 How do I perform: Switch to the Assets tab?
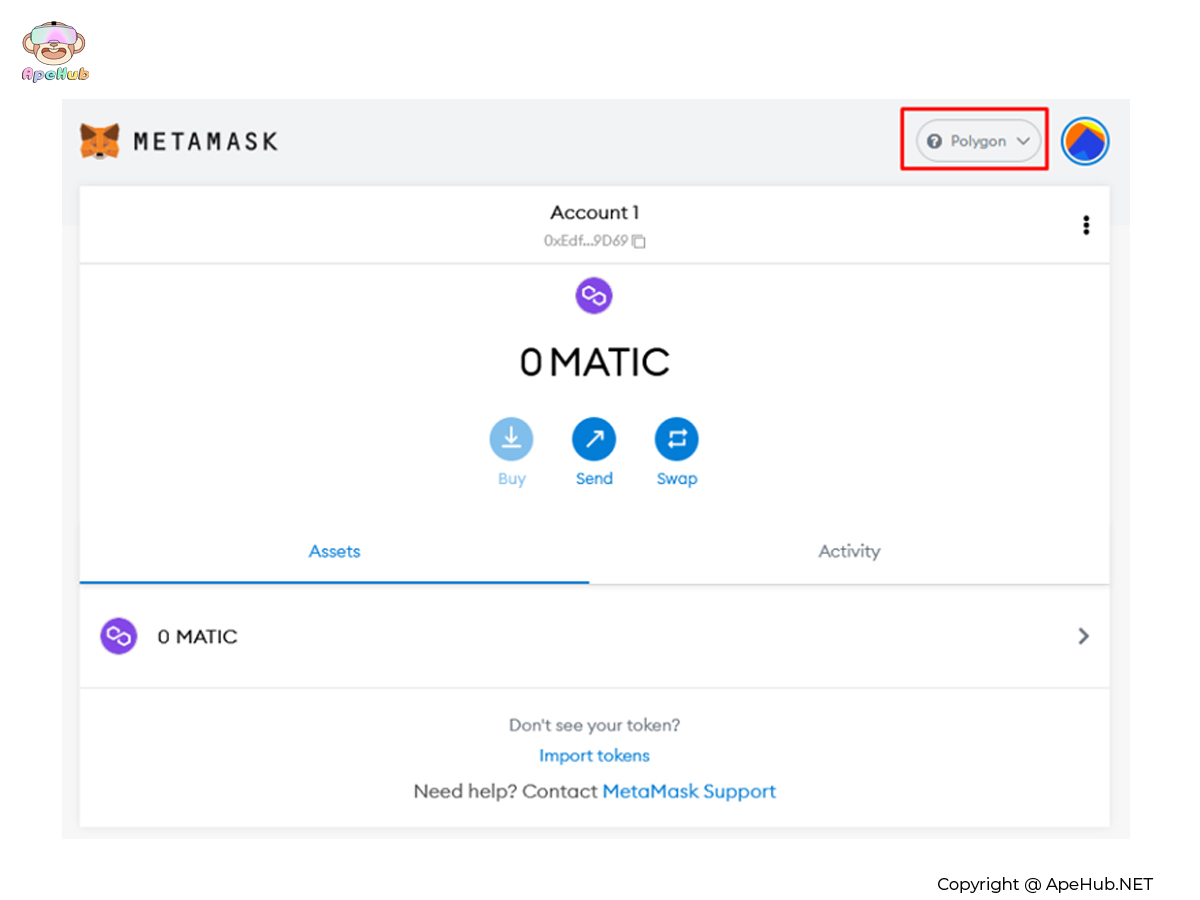pyautogui.click(x=334, y=551)
